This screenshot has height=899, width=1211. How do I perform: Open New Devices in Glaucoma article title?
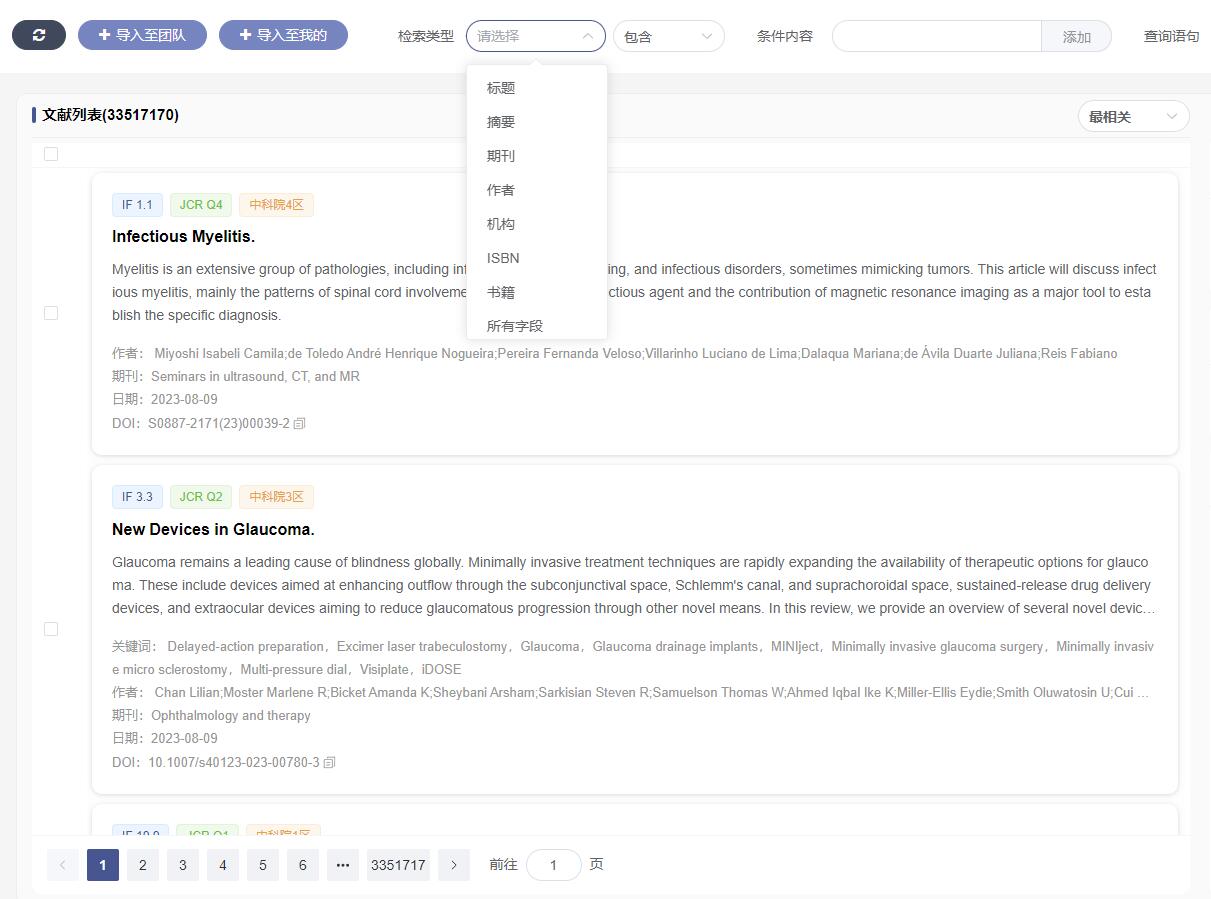click(x=213, y=529)
